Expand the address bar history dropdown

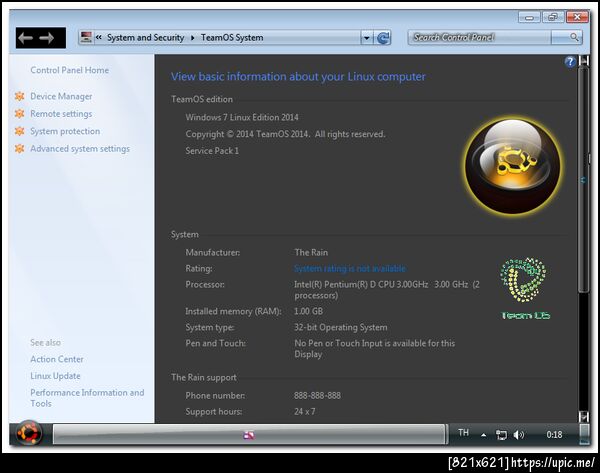[367, 38]
